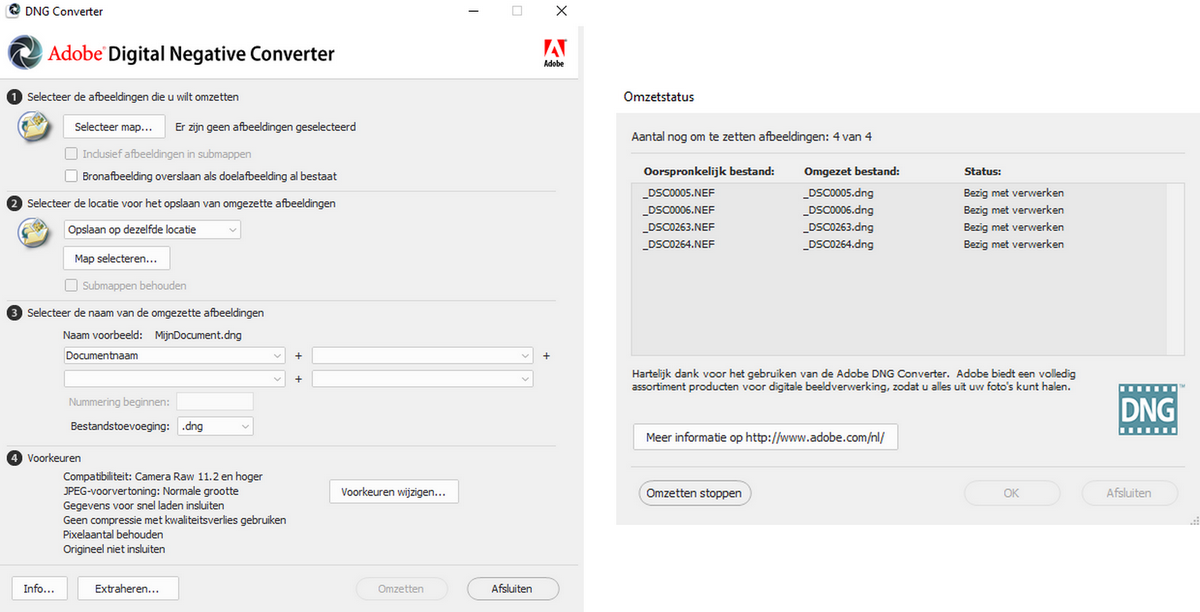The image size is (1200, 612).
Task: Open the Opslaan op dezelfde locatie dropdown
Action: click(152, 230)
